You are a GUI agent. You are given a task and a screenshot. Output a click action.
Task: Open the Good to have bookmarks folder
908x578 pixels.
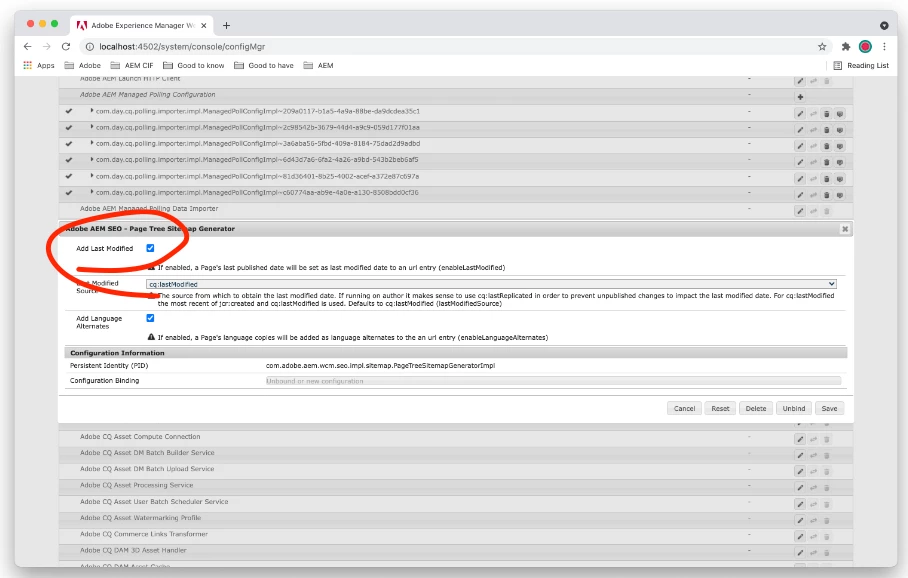[264, 65]
